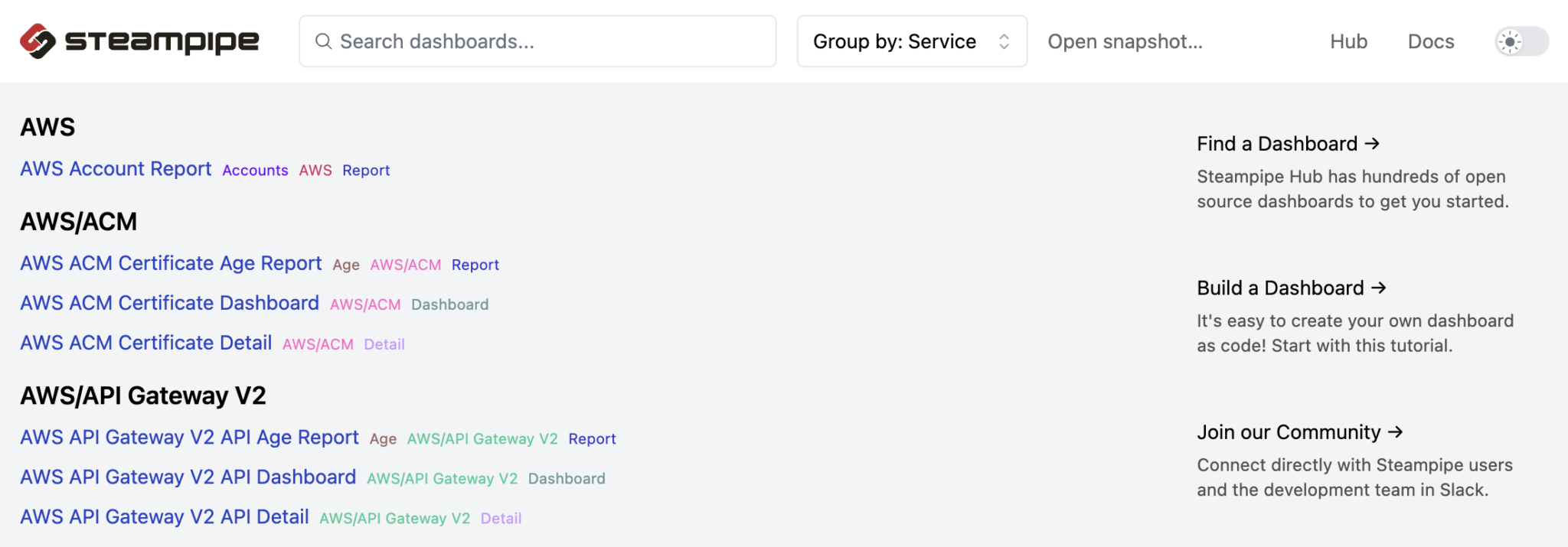Open the Docs menu link
The width and height of the screenshot is (1568, 547).
1430,41
